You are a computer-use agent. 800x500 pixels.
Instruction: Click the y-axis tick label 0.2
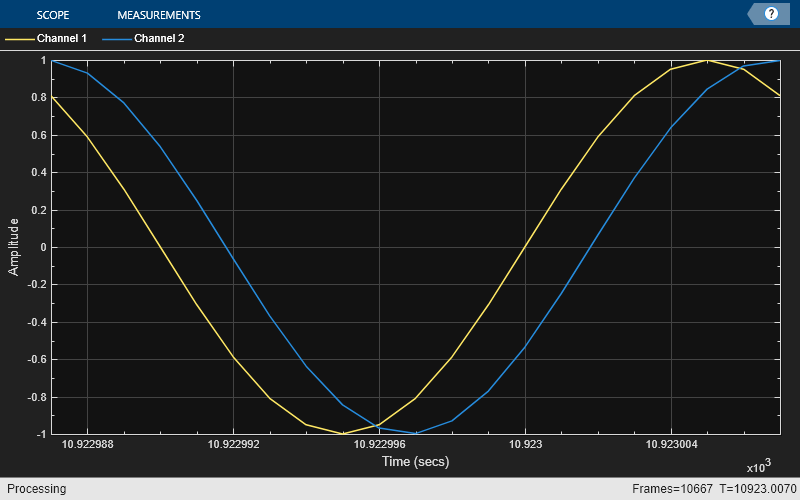(39, 210)
